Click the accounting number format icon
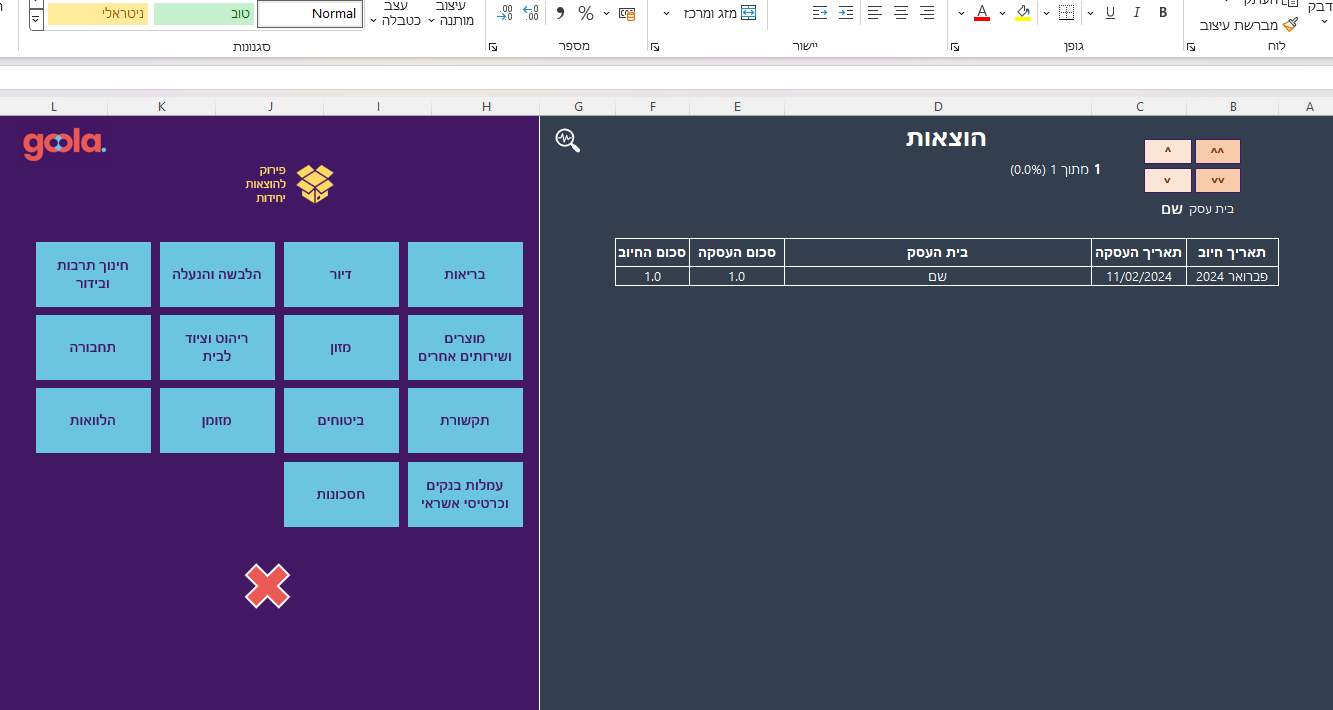 pyautogui.click(x=627, y=13)
